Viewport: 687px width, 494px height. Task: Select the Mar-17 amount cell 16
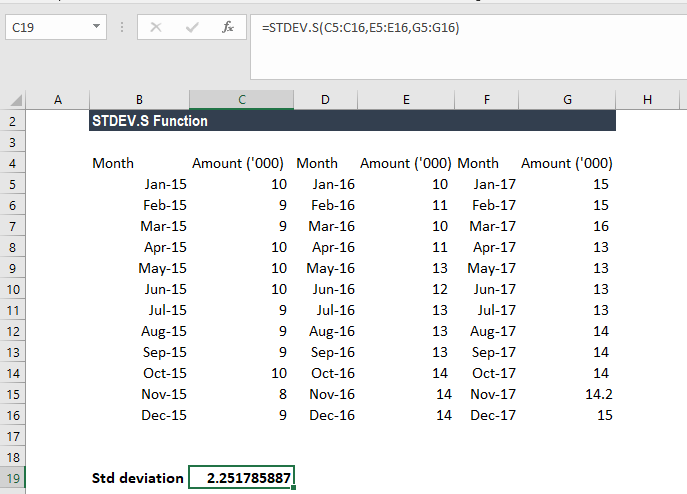click(567, 226)
